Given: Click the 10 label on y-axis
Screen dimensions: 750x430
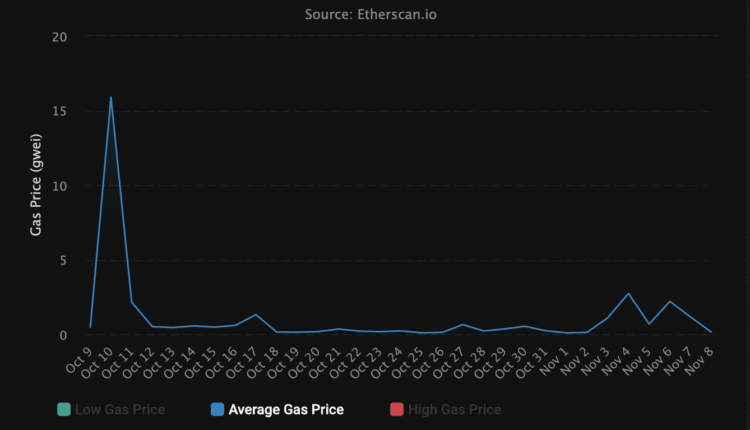Looking at the screenshot, I should click(x=59, y=186).
